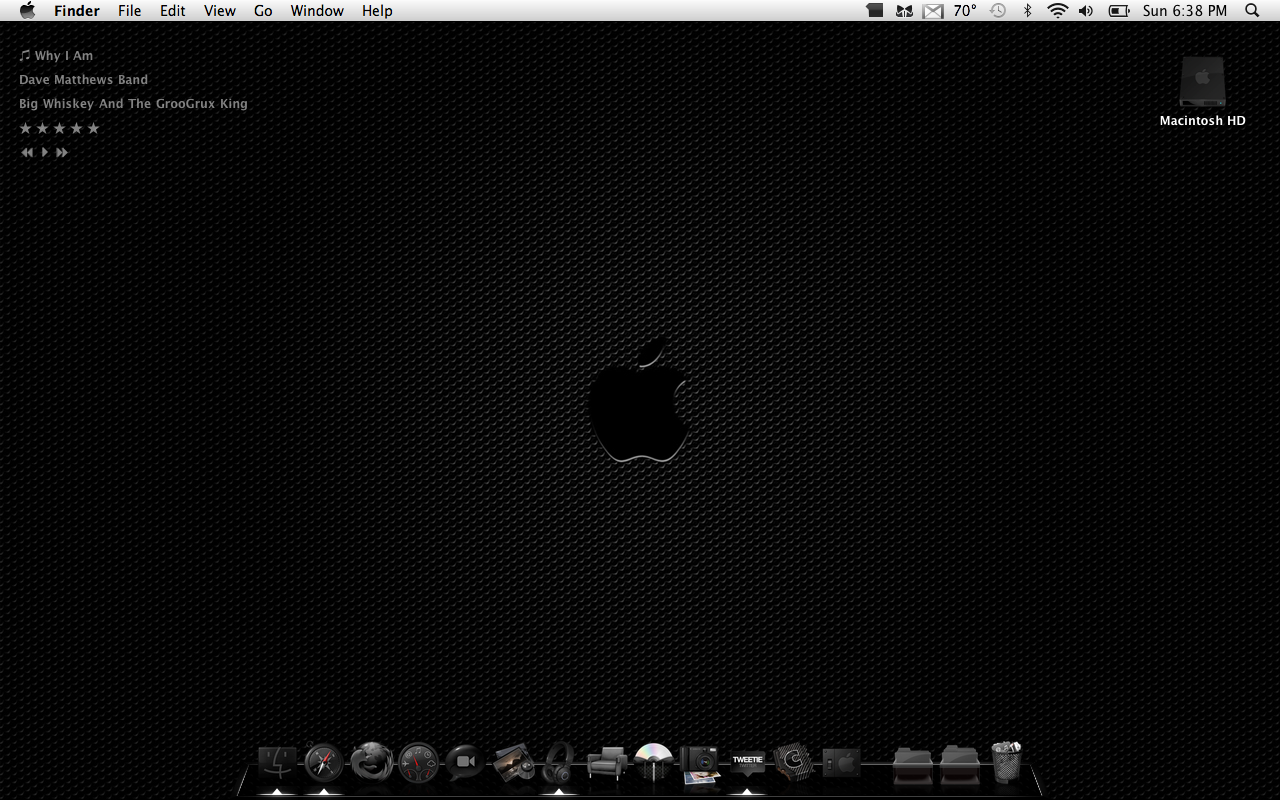Viewport: 1280px width, 800px height.
Task: Open the File menu
Action: [129, 11]
